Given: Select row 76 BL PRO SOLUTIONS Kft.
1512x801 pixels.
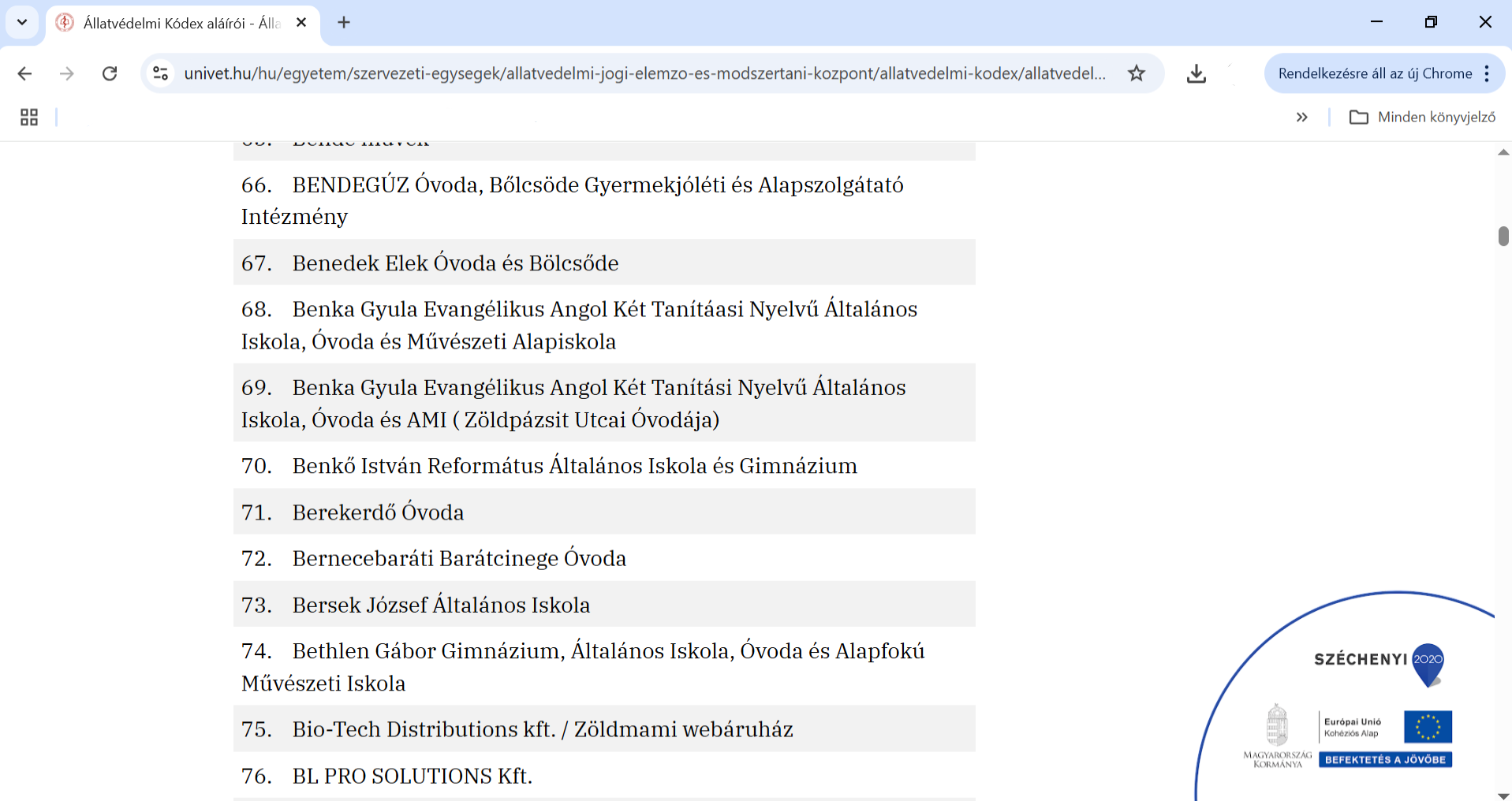Looking at the screenshot, I should click(x=604, y=775).
